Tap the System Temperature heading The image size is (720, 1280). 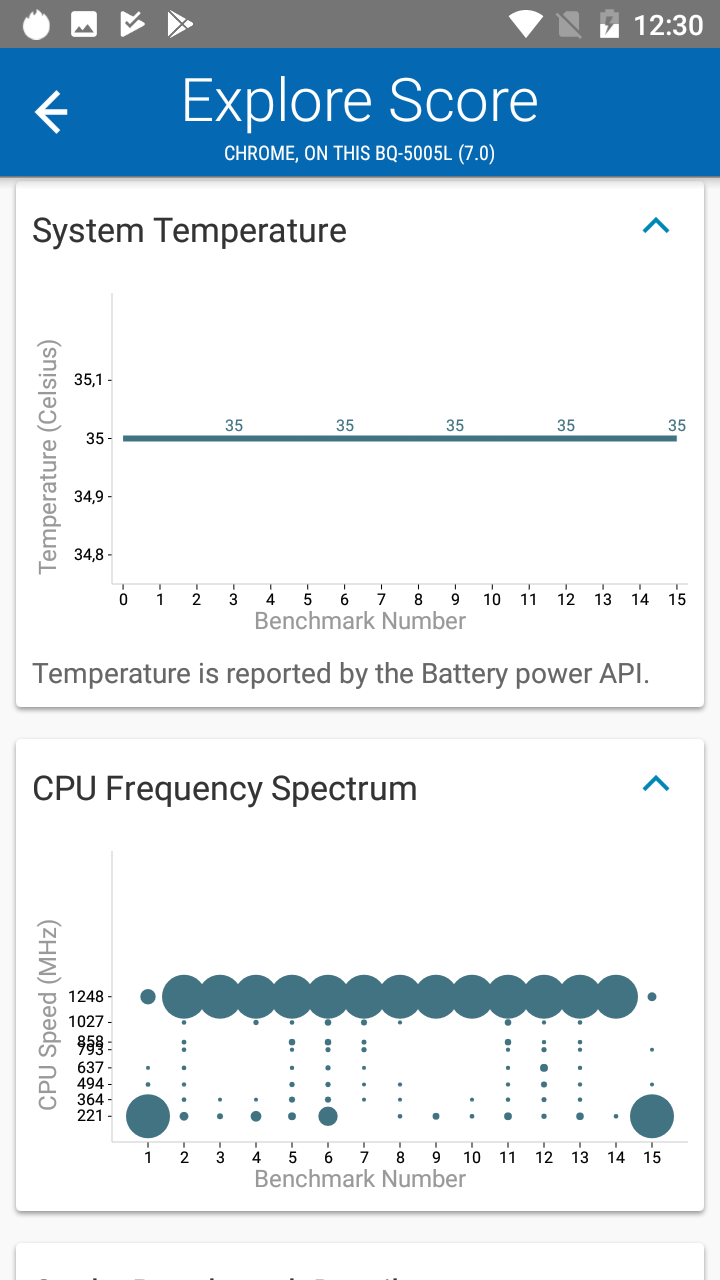pos(190,231)
